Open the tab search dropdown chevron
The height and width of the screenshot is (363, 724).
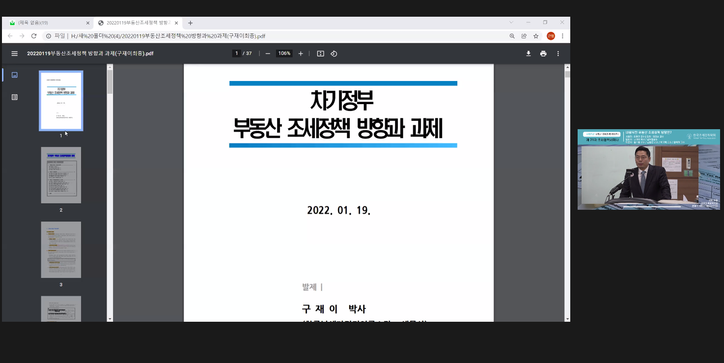point(511,22)
